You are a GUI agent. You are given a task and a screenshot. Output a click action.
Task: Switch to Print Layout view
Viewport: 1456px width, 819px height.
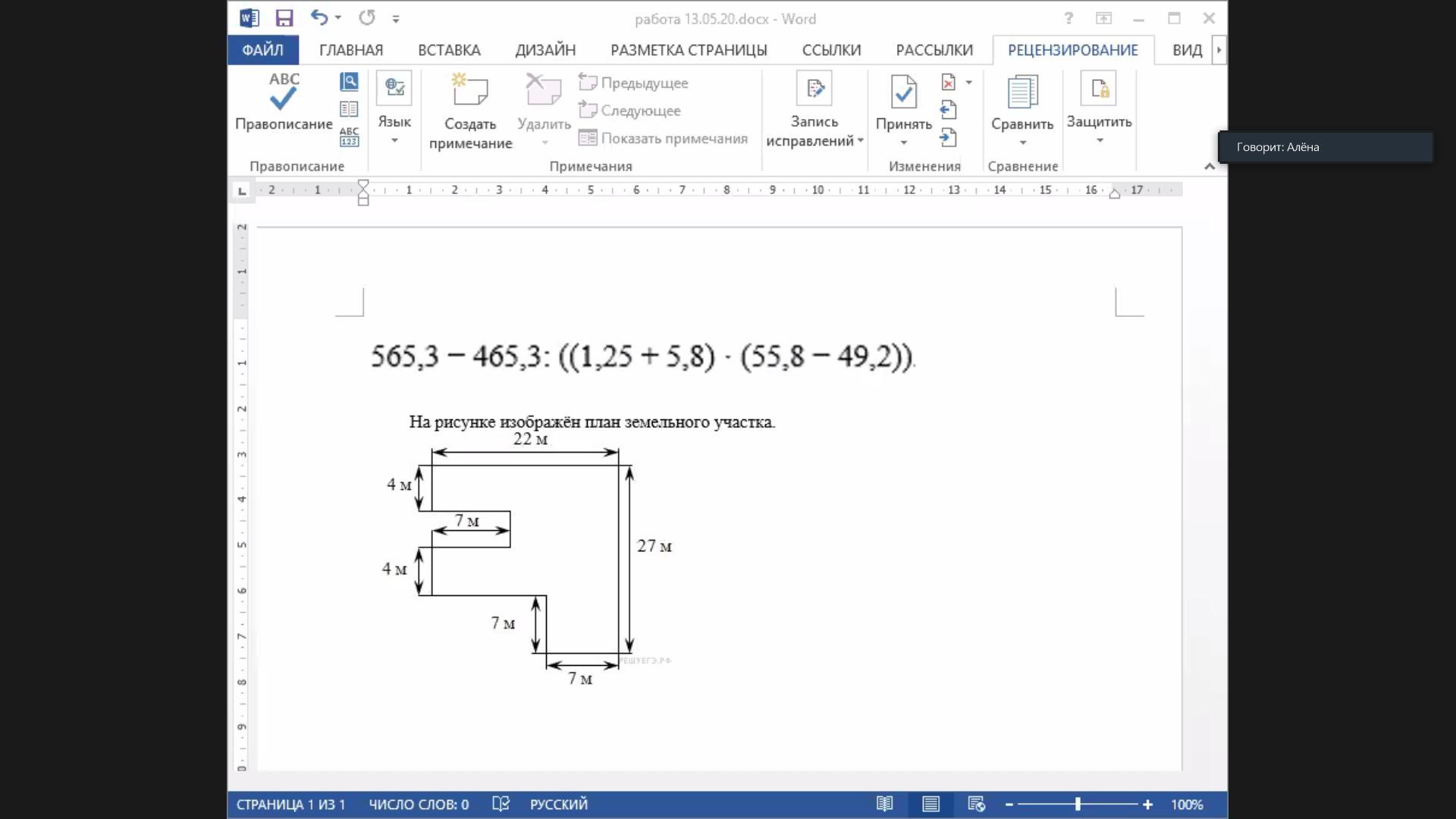[x=930, y=804]
